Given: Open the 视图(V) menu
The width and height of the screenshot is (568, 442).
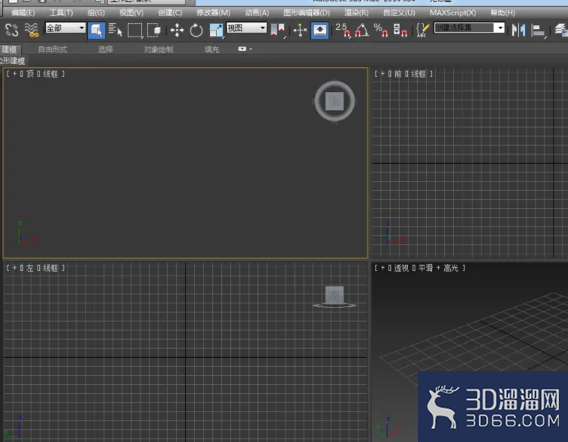Looking at the screenshot, I should click(131, 13).
